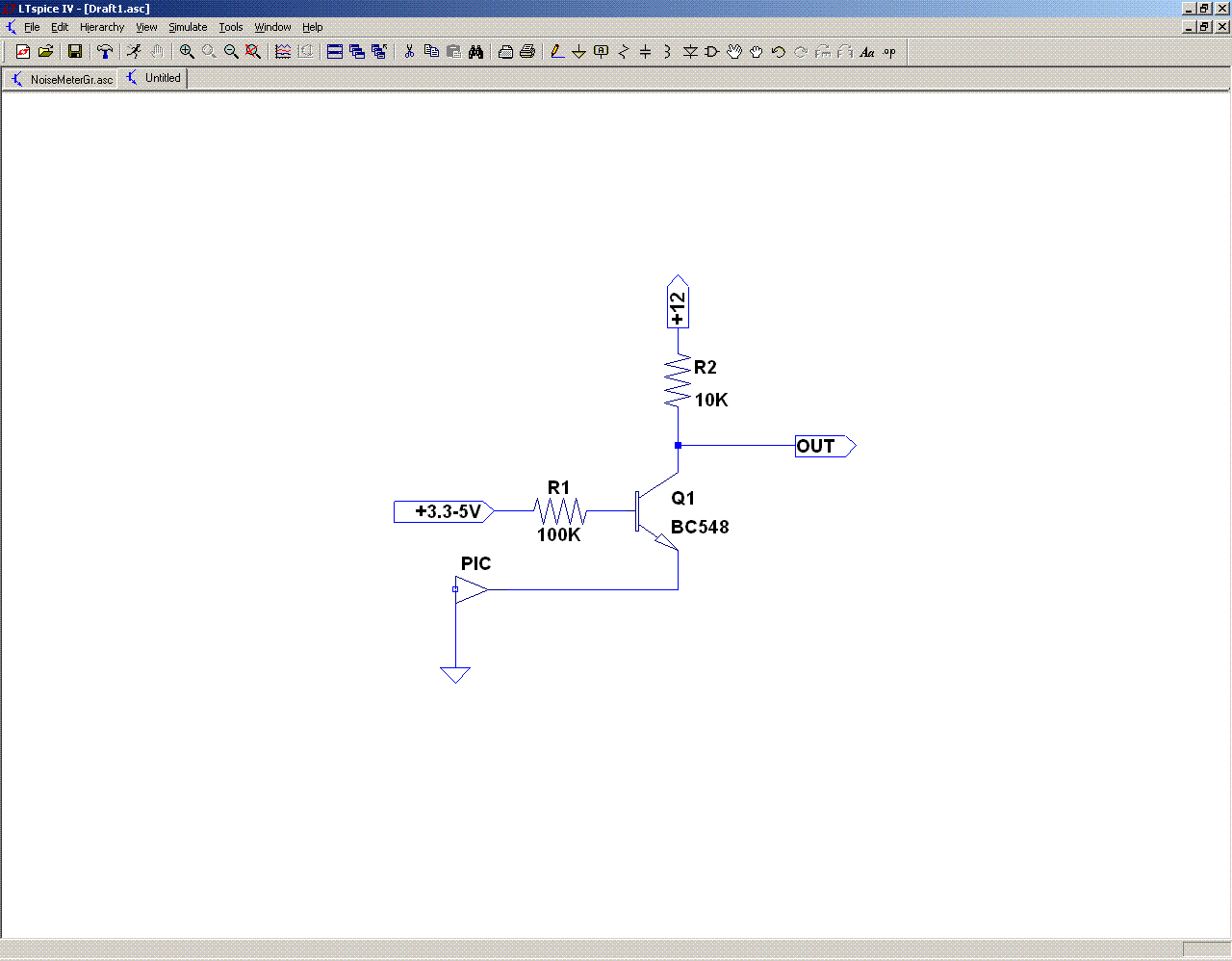
Task: Click the pan magnifier icon
Action: tap(209, 52)
